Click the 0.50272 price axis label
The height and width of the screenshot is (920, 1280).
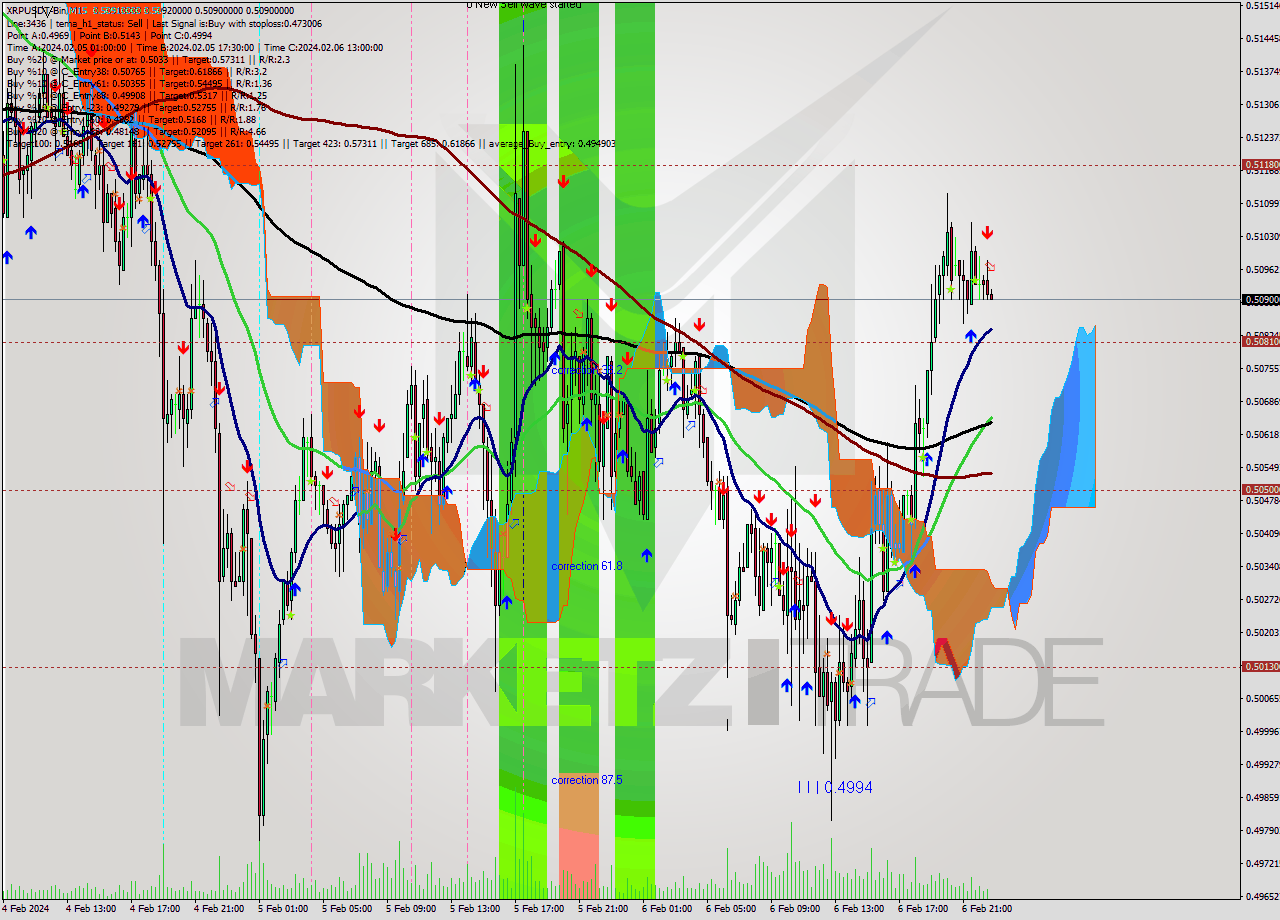1262,599
